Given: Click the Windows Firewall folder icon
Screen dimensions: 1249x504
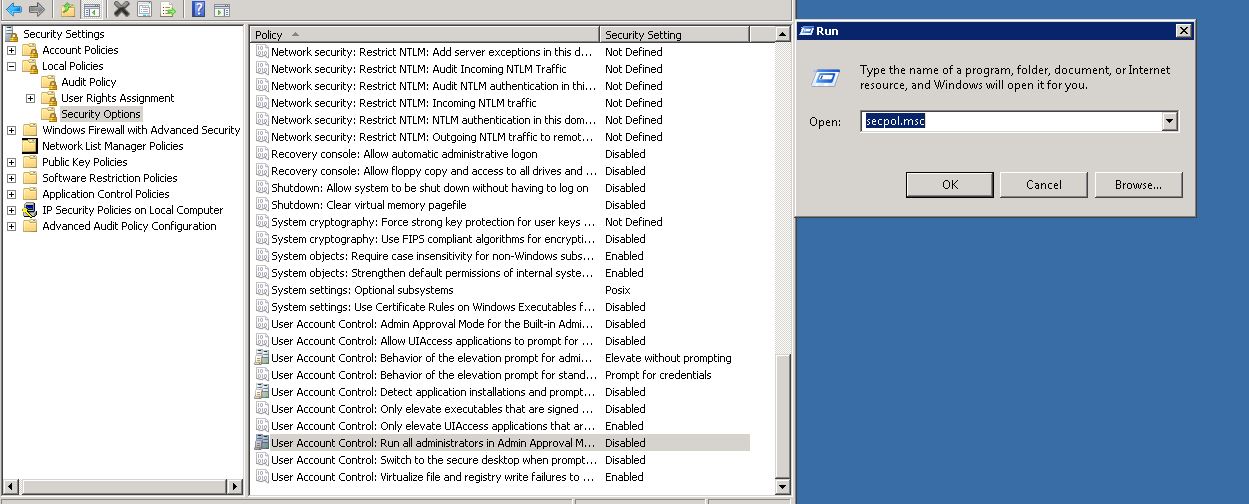Looking at the screenshot, I should click(x=30, y=130).
